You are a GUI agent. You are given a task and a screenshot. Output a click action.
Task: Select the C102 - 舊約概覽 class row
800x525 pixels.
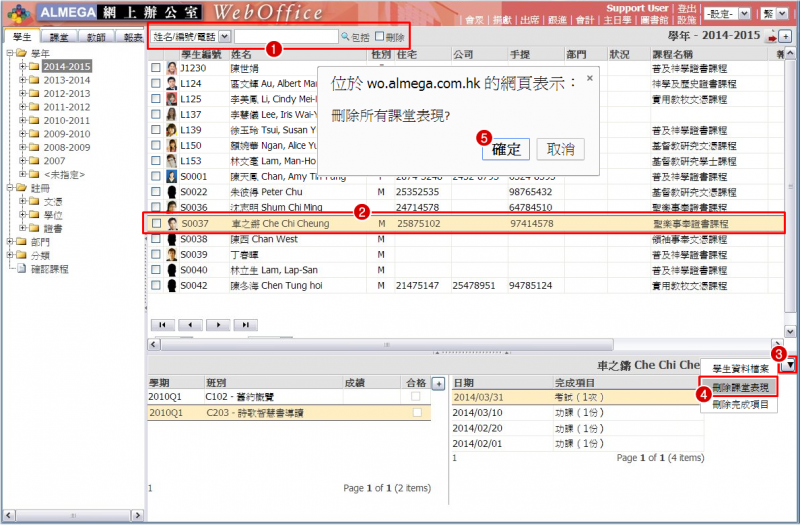tap(289, 397)
